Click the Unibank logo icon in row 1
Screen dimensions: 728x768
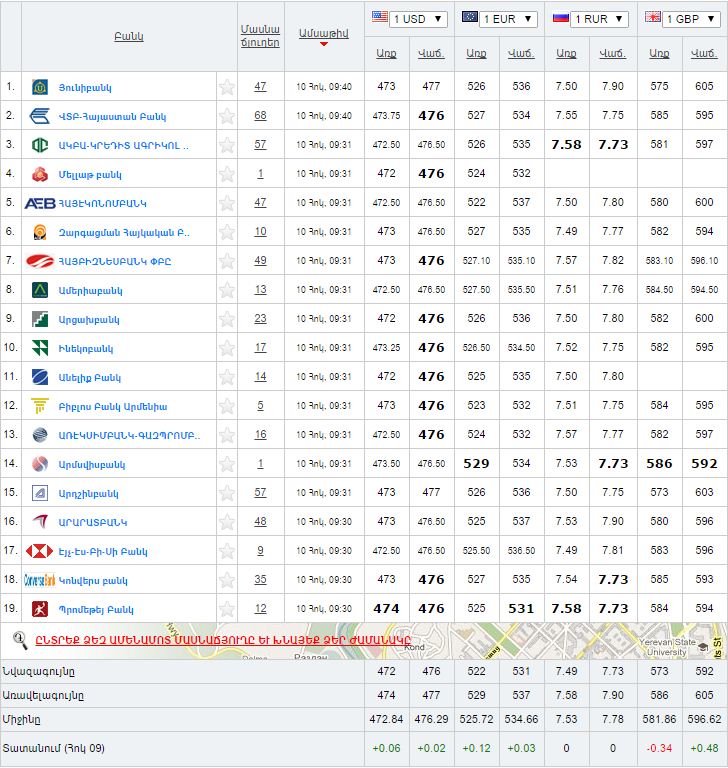40,87
